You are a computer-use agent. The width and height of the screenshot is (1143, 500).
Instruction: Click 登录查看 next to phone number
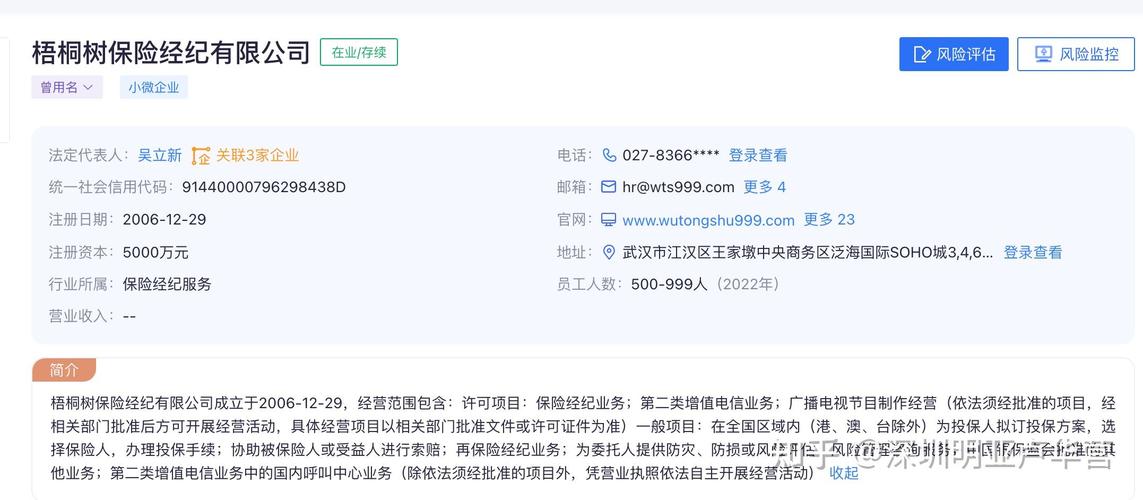coord(758,155)
